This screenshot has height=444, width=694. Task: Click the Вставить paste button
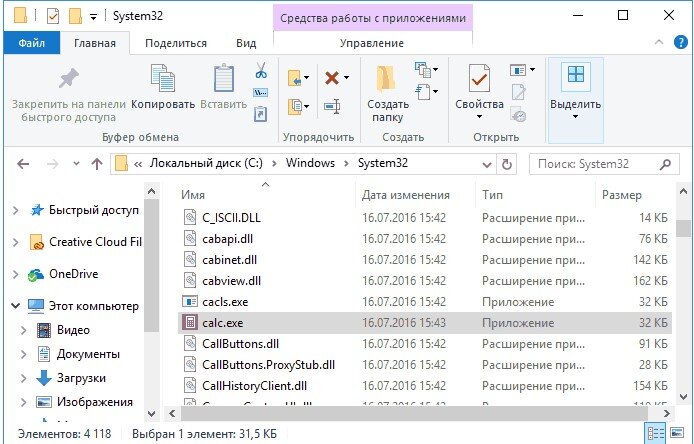(224, 87)
